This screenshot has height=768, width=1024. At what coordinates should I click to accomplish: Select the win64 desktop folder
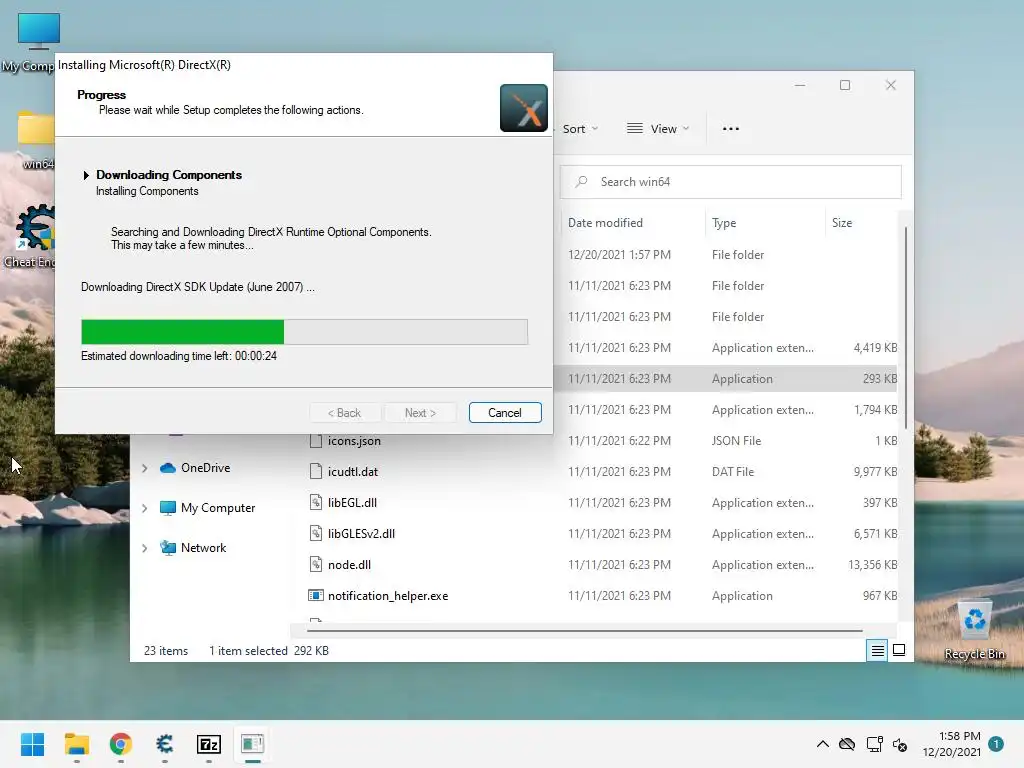pyautogui.click(x=35, y=140)
